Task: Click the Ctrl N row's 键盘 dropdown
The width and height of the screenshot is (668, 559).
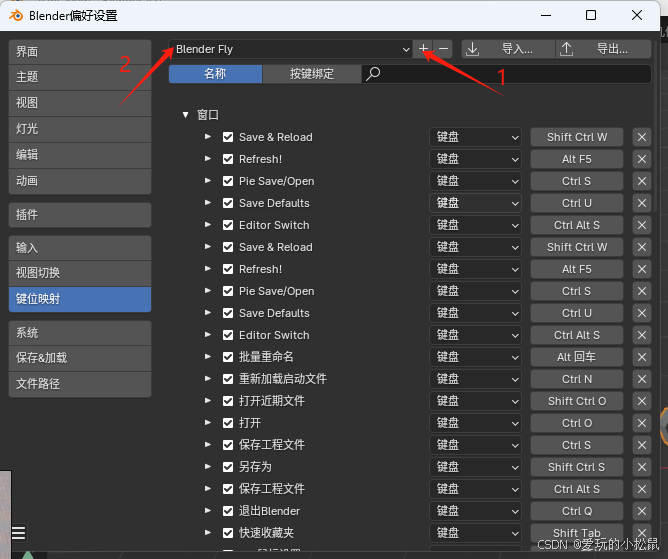Action: click(x=475, y=379)
